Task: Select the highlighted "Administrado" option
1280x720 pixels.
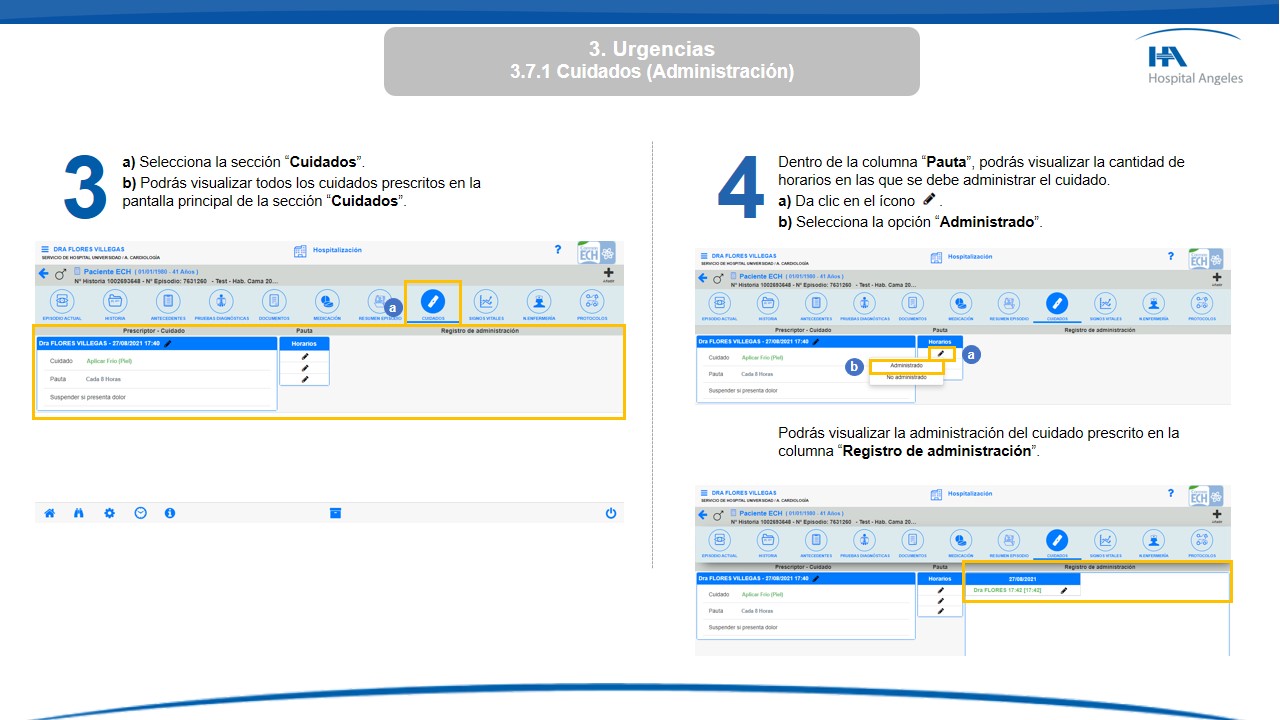Action: click(x=906, y=366)
